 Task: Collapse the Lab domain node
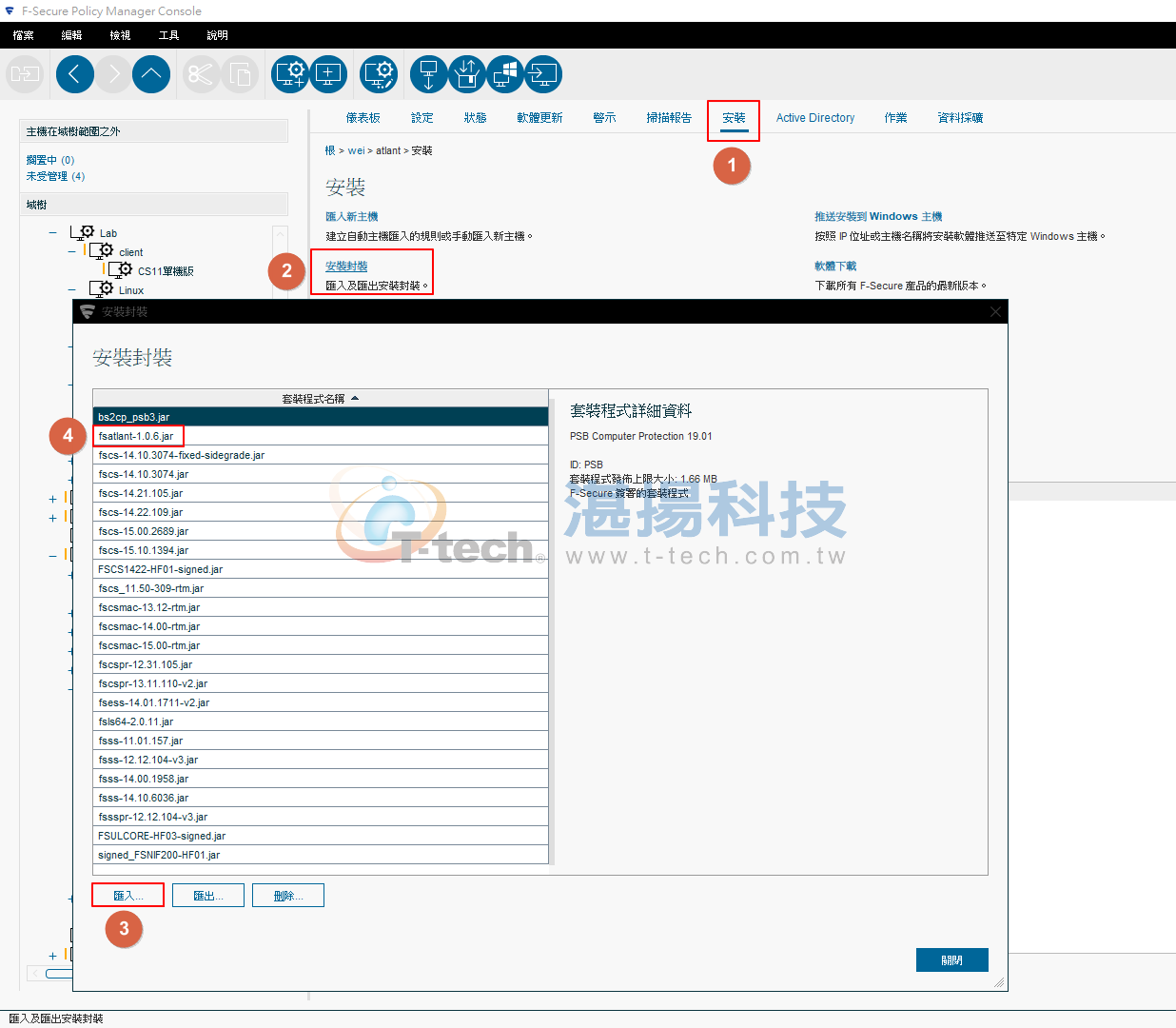pyautogui.click(x=53, y=232)
